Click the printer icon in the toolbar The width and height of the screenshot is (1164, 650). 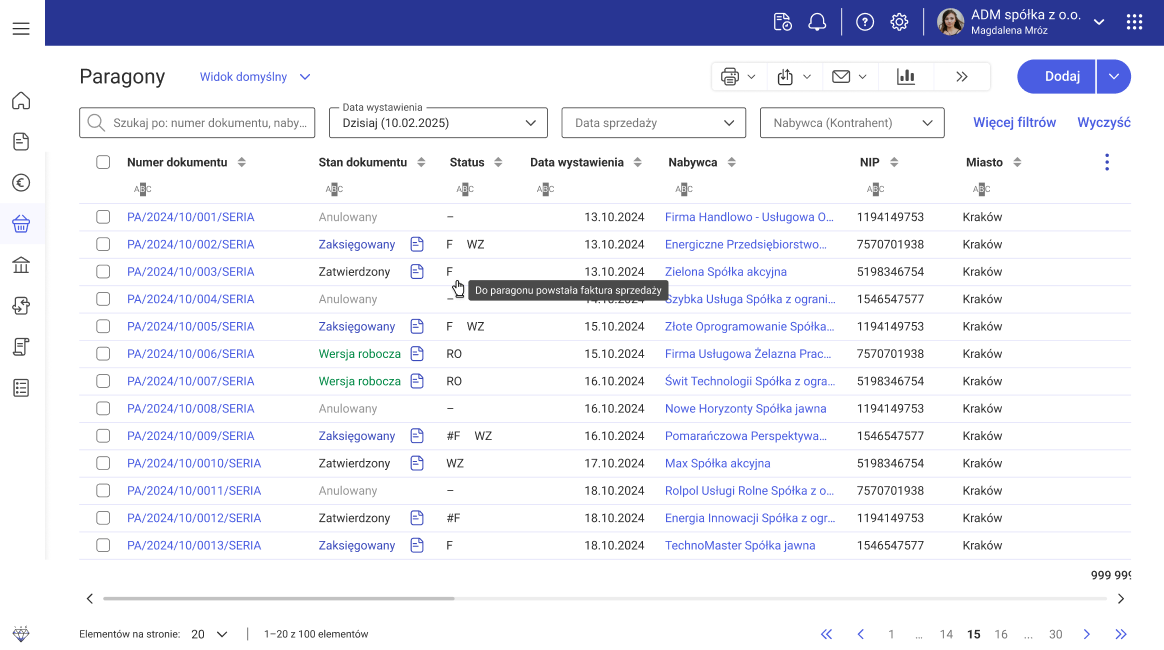730,77
